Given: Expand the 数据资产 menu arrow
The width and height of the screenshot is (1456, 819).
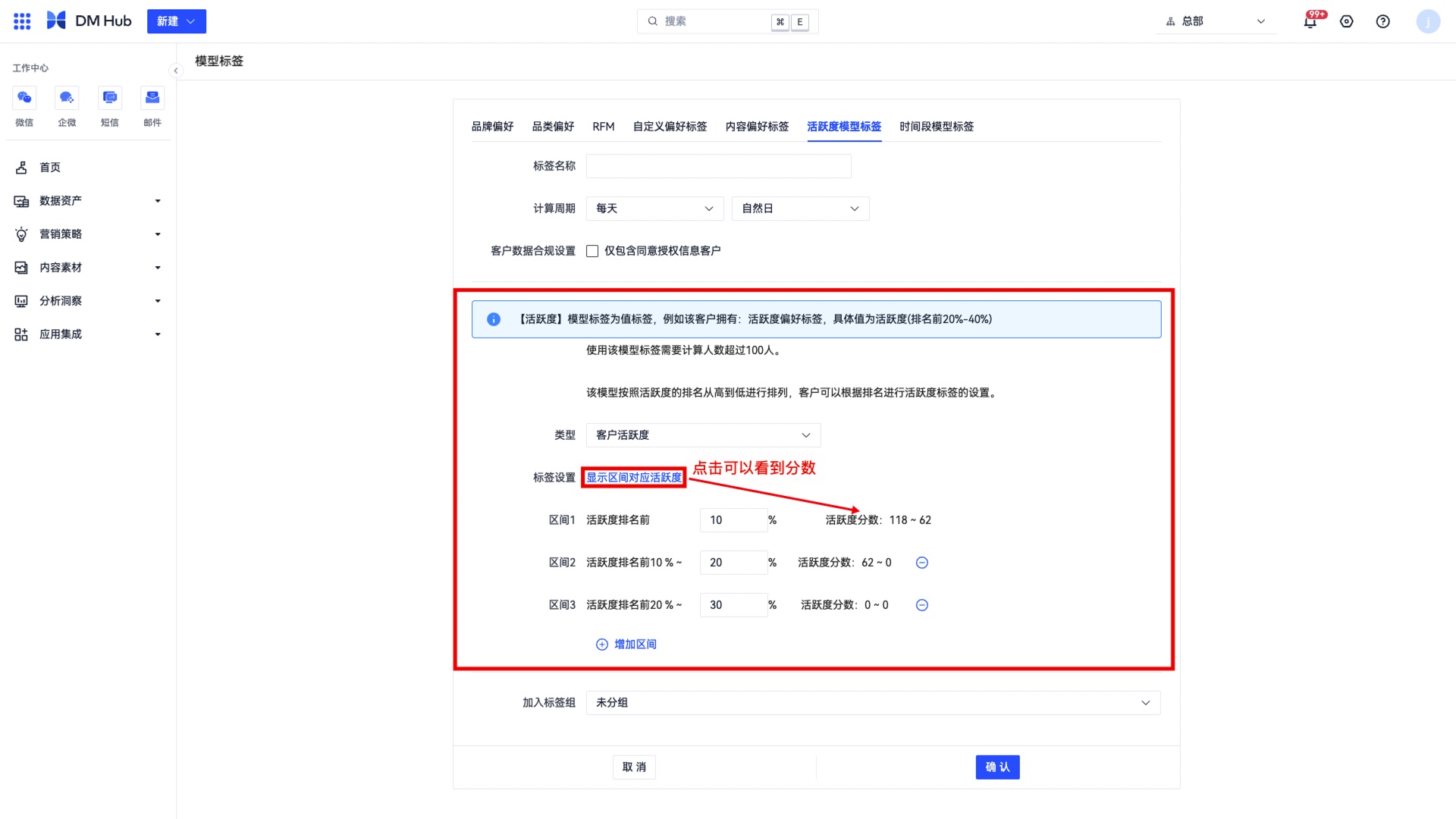Looking at the screenshot, I should (x=158, y=201).
